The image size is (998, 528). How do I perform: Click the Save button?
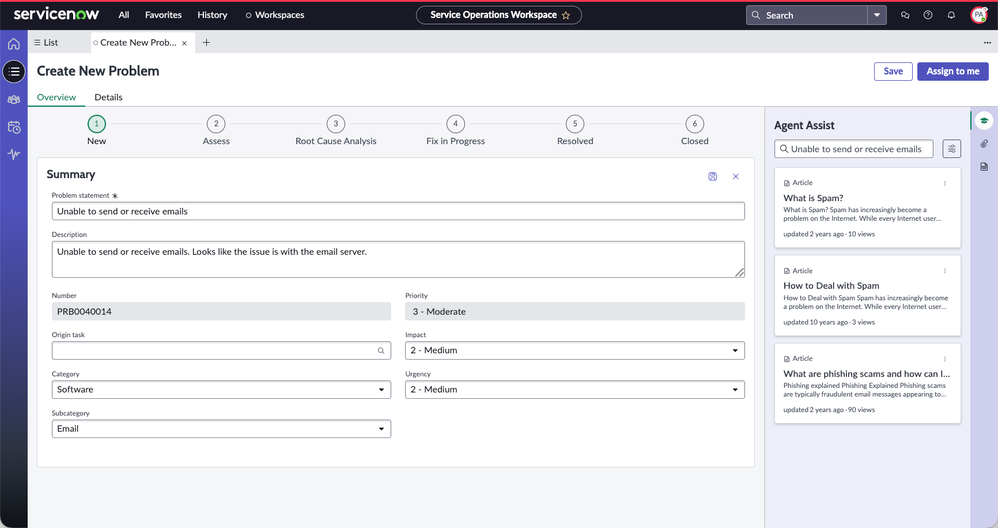click(x=893, y=71)
